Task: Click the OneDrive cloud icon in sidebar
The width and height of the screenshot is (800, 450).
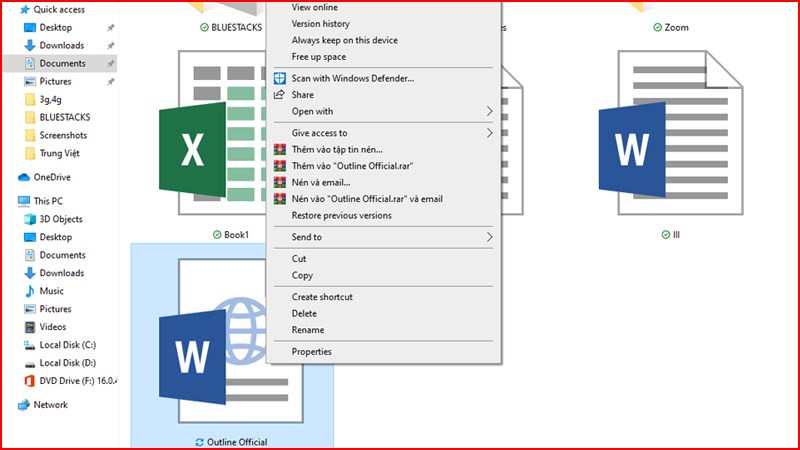Action: pyautogui.click(x=25, y=177)
